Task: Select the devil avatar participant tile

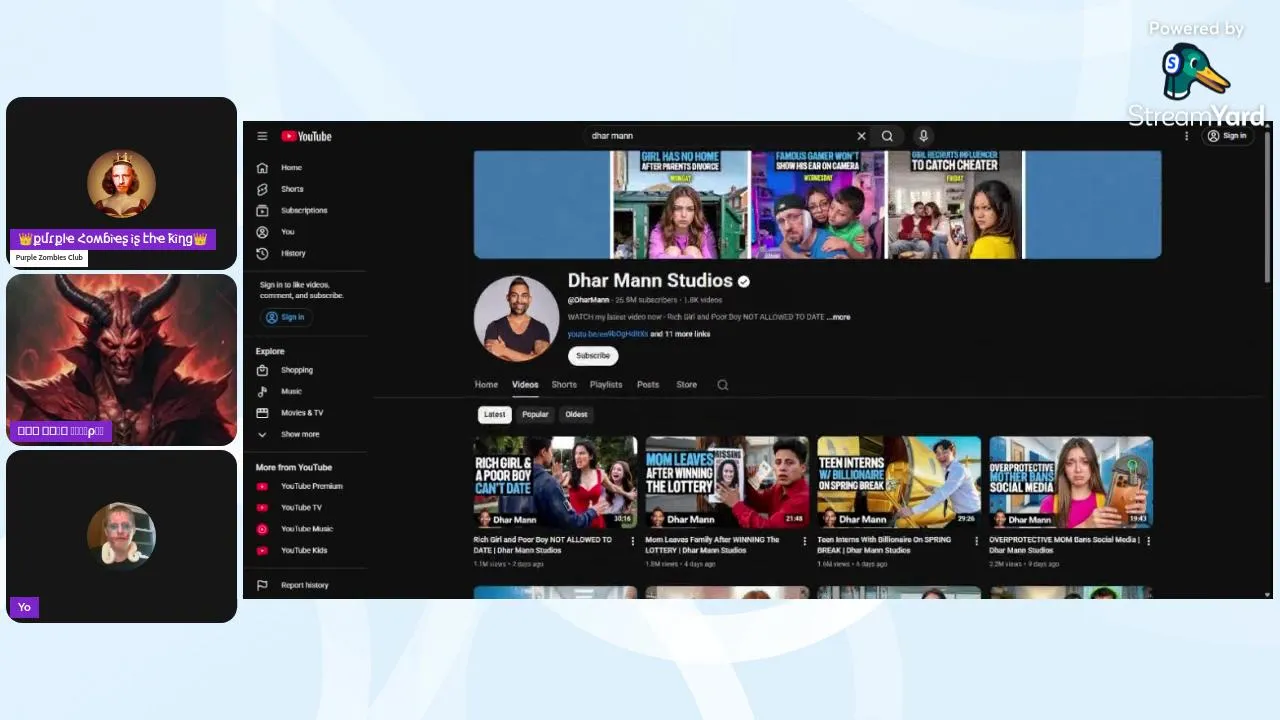Action: [x=121, y=360]
